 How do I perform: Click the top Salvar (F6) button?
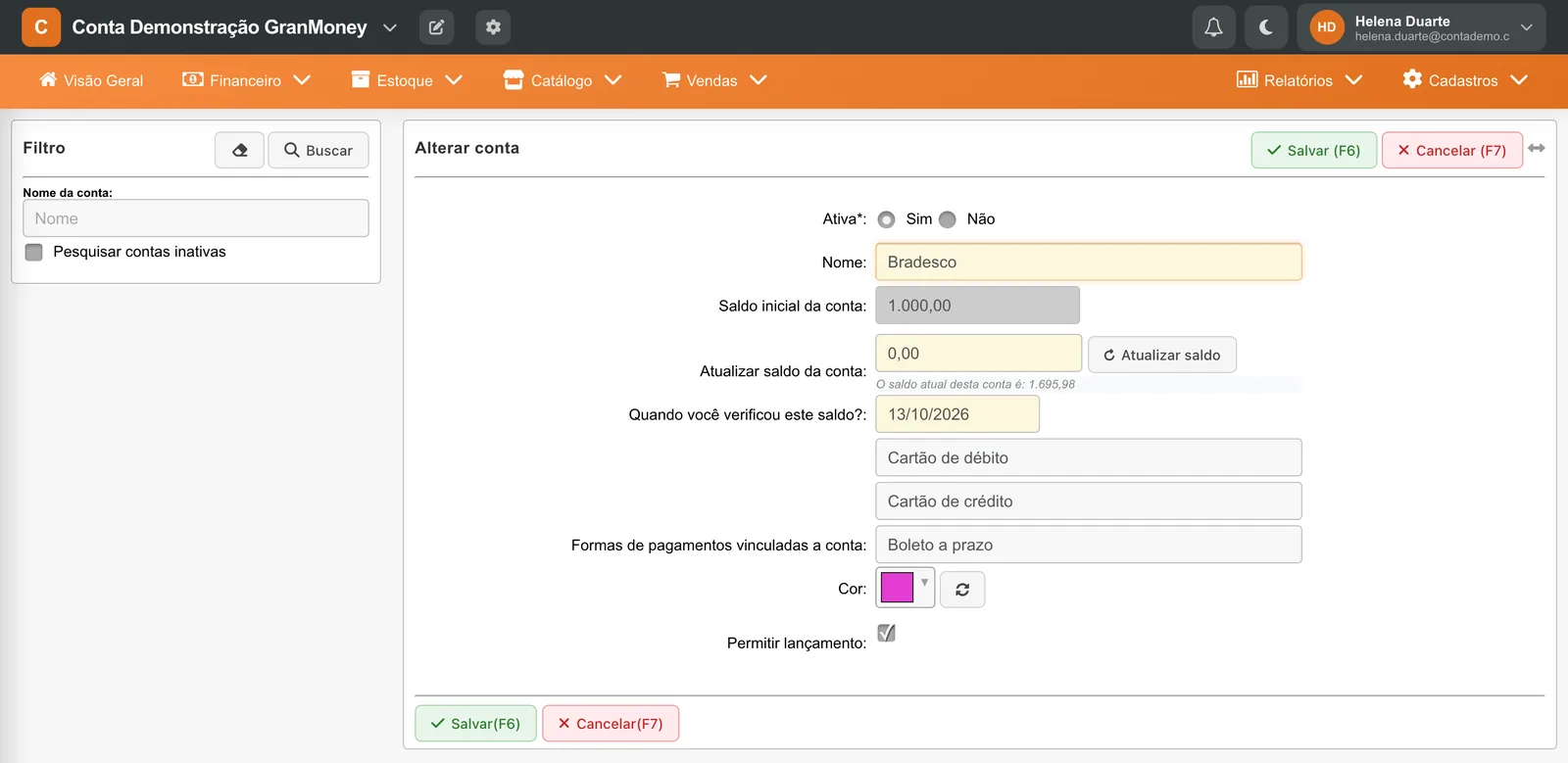[x=1314, y=150]
